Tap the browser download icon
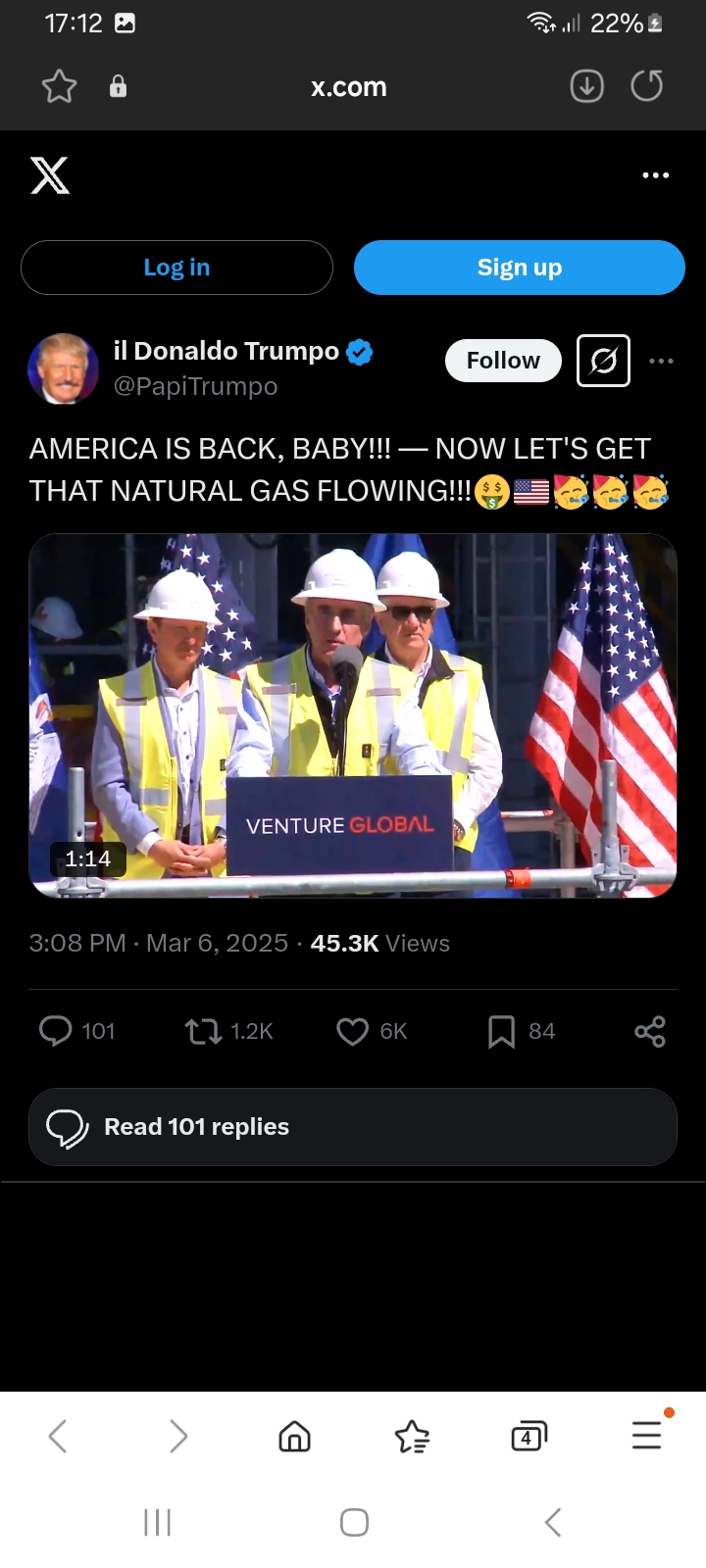This screenshot has width=706, height=1568. tap(586, 87)
